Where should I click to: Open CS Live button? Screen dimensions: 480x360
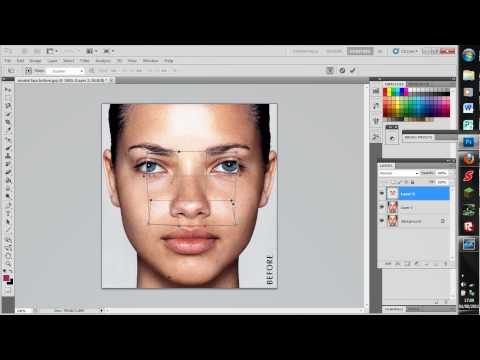point(406,51)
